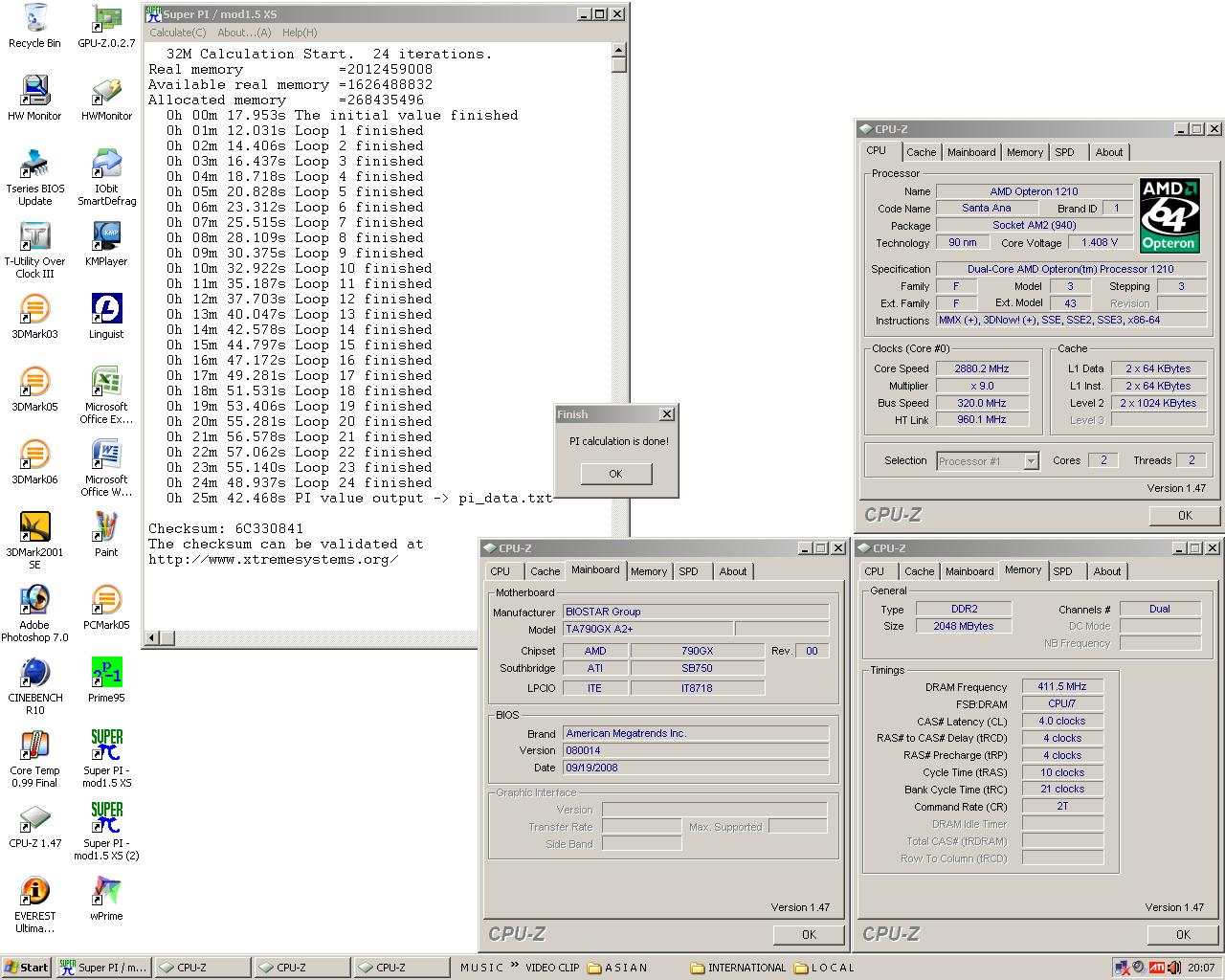This screenshot has height=980, width=1225.
Task: Select the 3DMark06 desktop icon
Action: 34,462
